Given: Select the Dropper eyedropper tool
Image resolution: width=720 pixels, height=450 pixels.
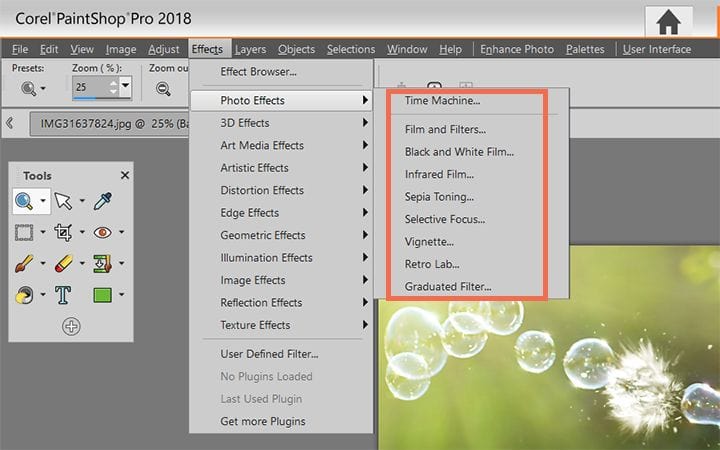Looking at the screenshot, I should (x=102, y=201).
